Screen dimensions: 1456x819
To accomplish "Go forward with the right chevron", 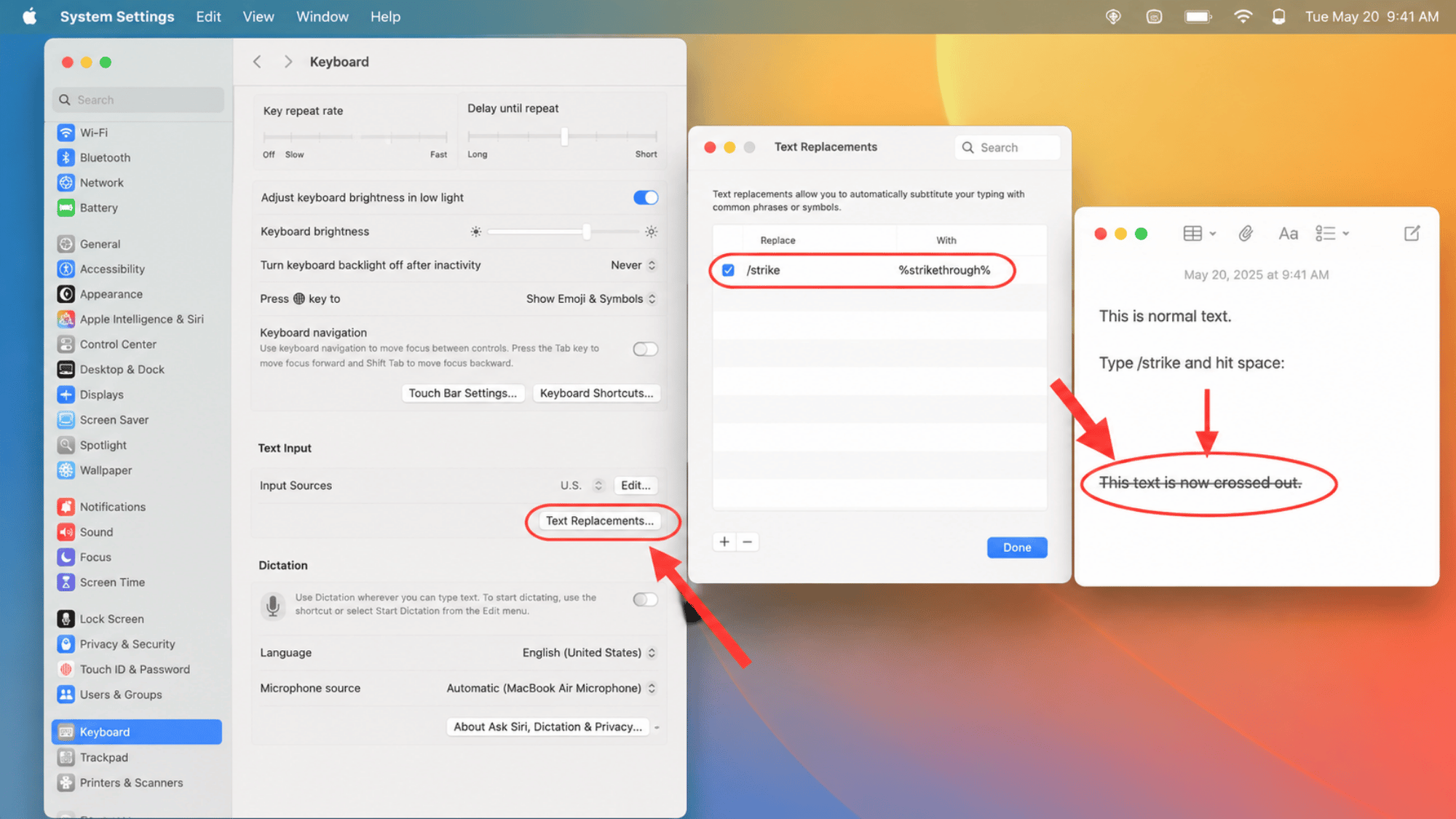I will click(x=288, y=62).
